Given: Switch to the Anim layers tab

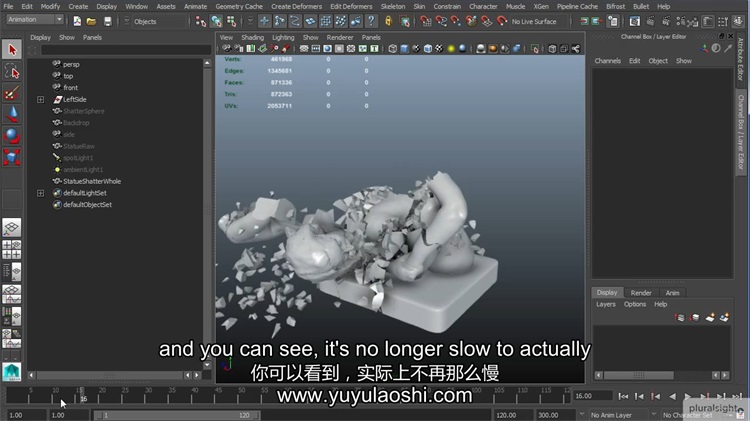Looking at the screenshot, I should point(672,293).
